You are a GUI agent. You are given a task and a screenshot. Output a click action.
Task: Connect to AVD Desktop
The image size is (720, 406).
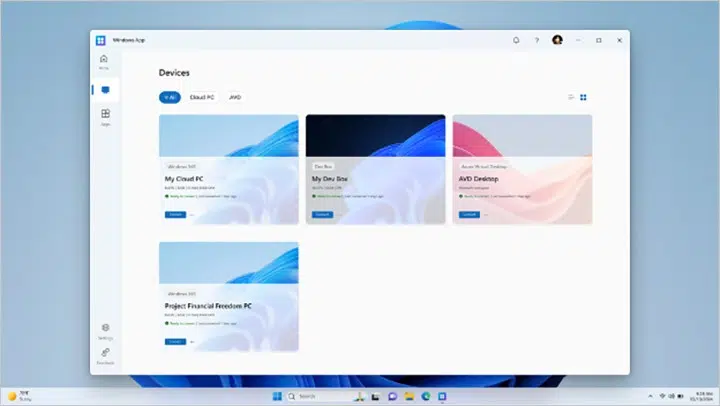pyautogui.click(x=469, y=214)
